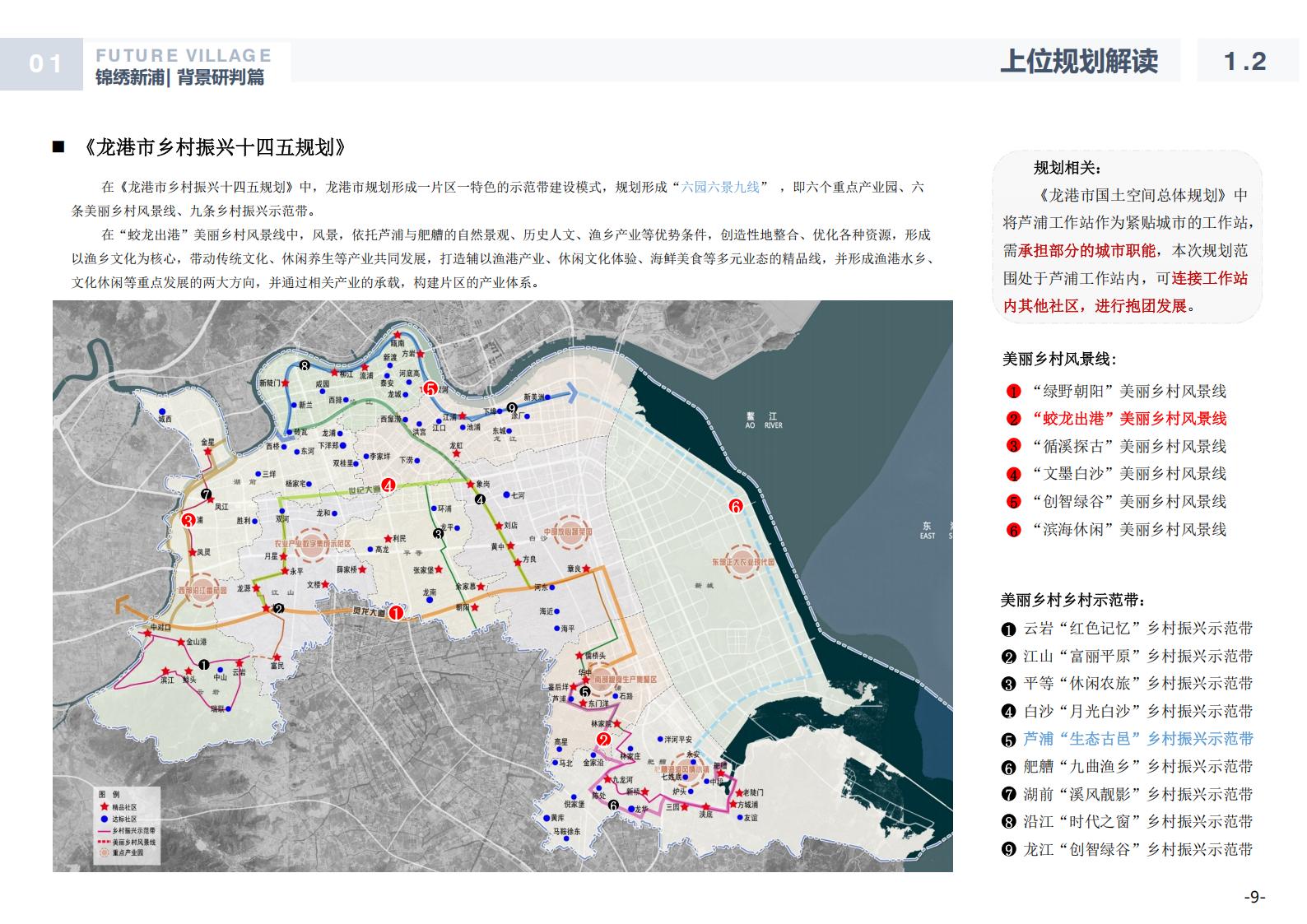Click black marker 1 near 金山港 on the map

coord(204,663)
